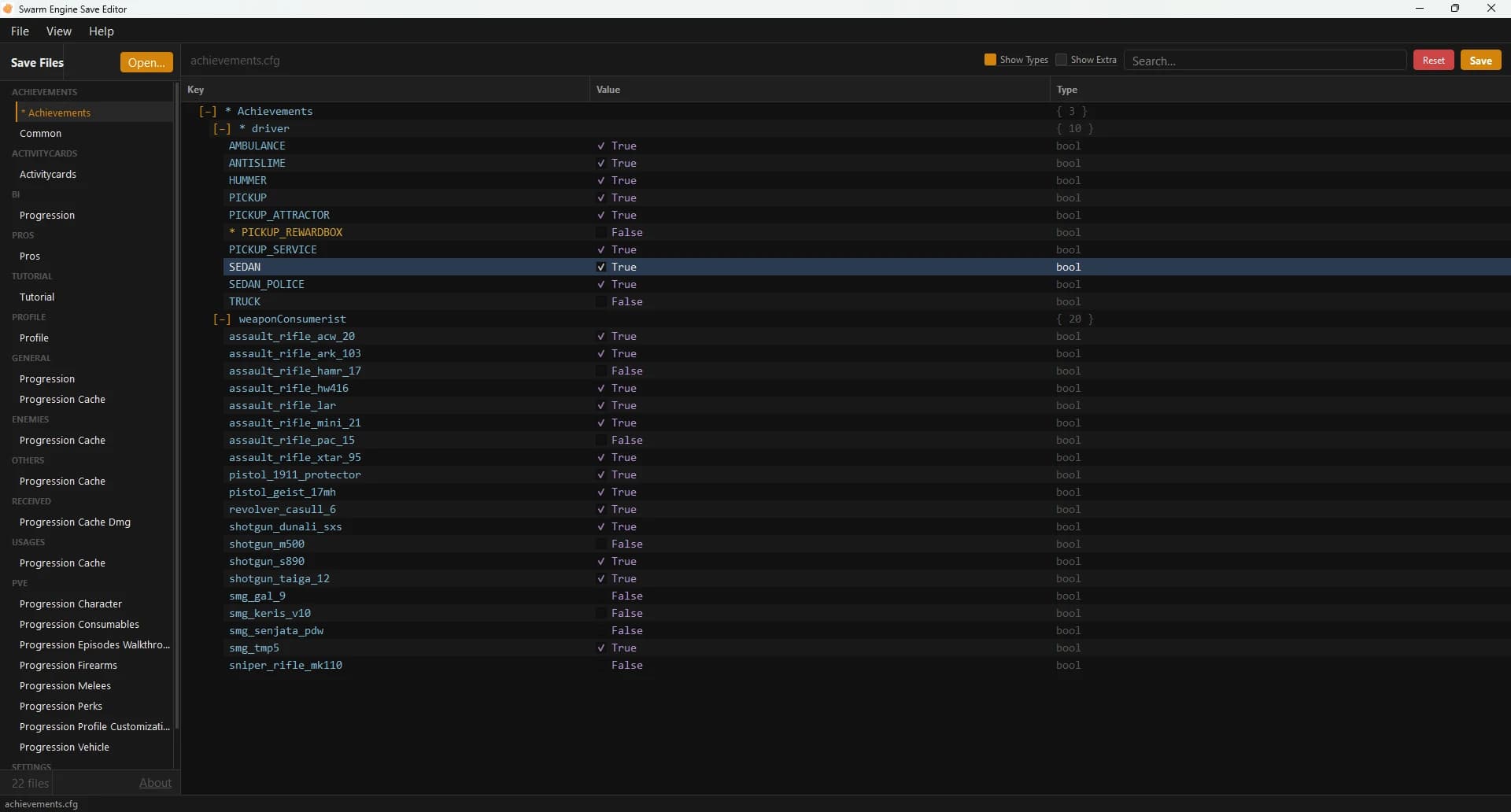Open the Activitycards file
Image resolution: width=1511 pixels, height=812 pixels.
tap(94, 174)
